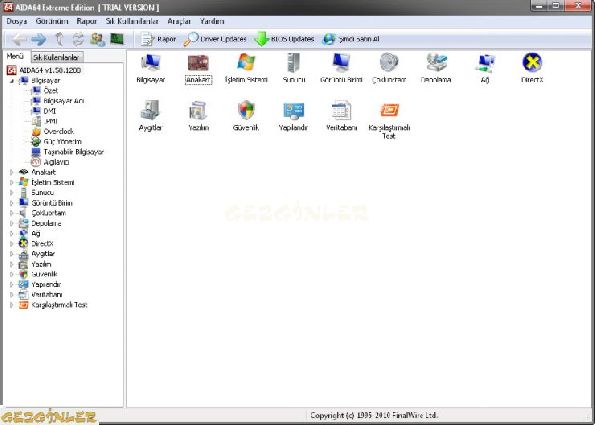Select DMI in the tree
The width and height of the screenshot is (595, 425).
point(44,111)
